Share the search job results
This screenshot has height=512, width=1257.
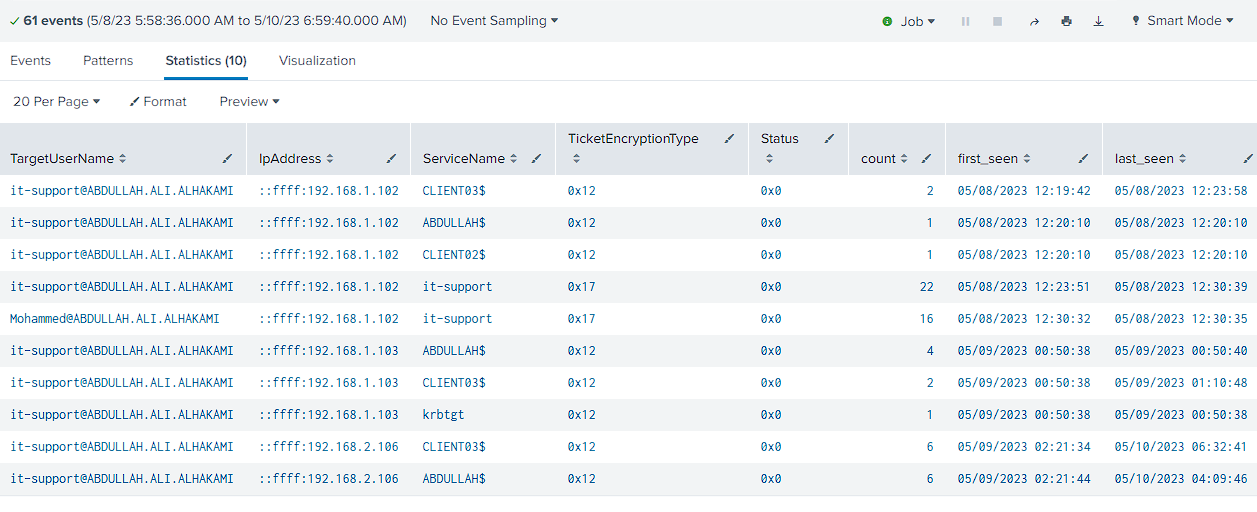pos(1034,21)
